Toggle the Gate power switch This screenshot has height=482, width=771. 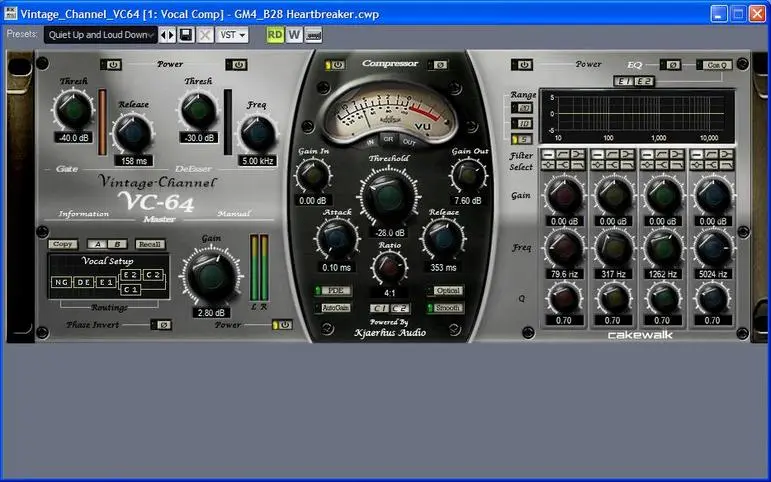(111, 64)
